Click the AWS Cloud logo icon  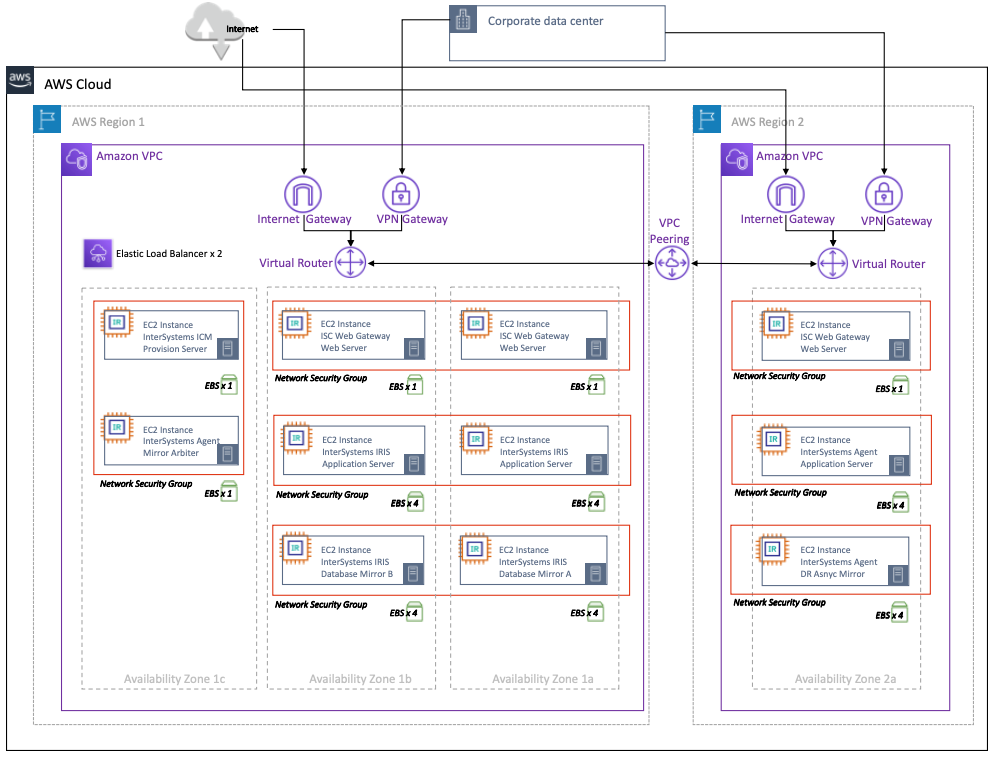point(20,82)
